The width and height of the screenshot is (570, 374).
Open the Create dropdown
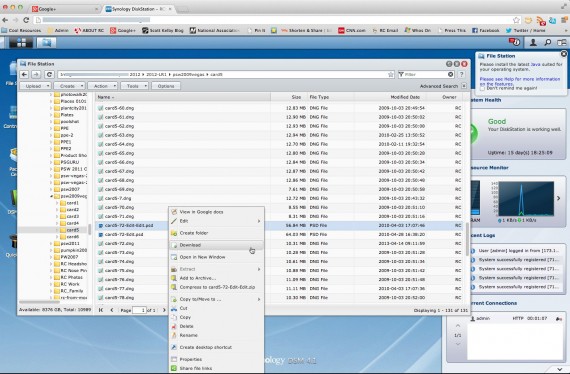[69, 86]
